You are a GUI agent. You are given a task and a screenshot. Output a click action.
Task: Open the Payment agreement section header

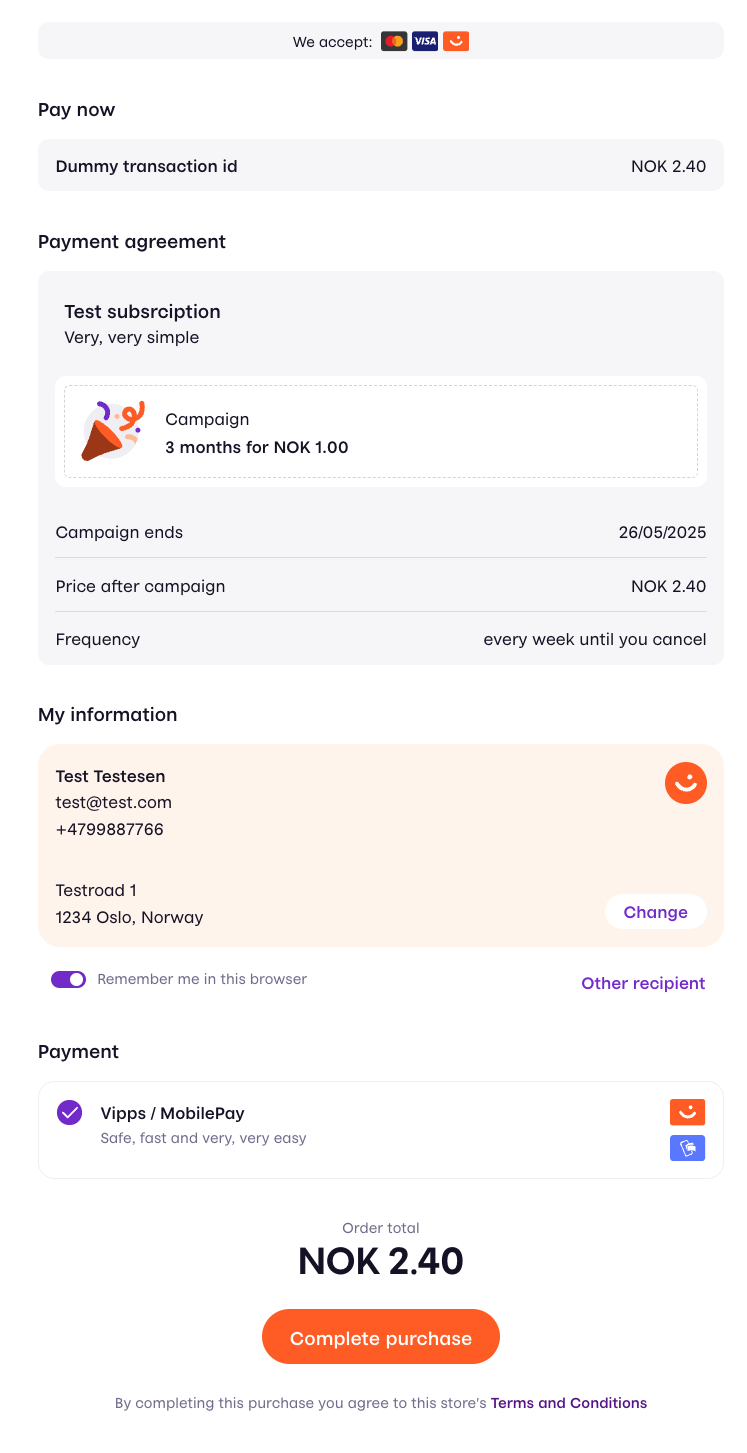pyautogui.click(x=132, y=241)
